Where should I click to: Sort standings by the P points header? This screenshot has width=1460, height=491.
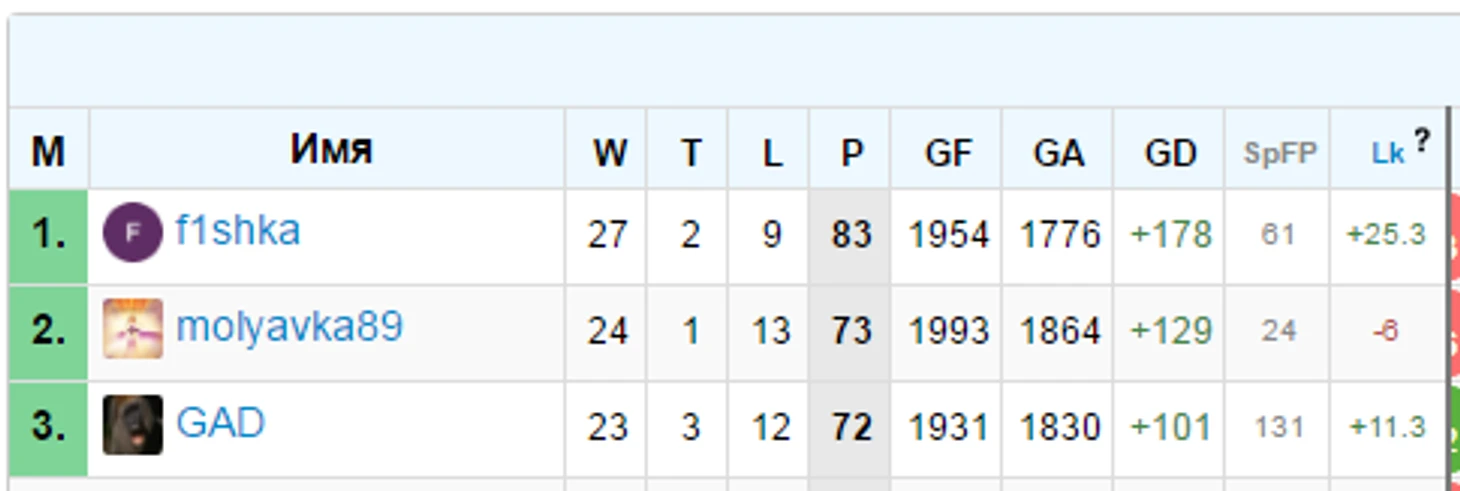[x=851, y=153]
